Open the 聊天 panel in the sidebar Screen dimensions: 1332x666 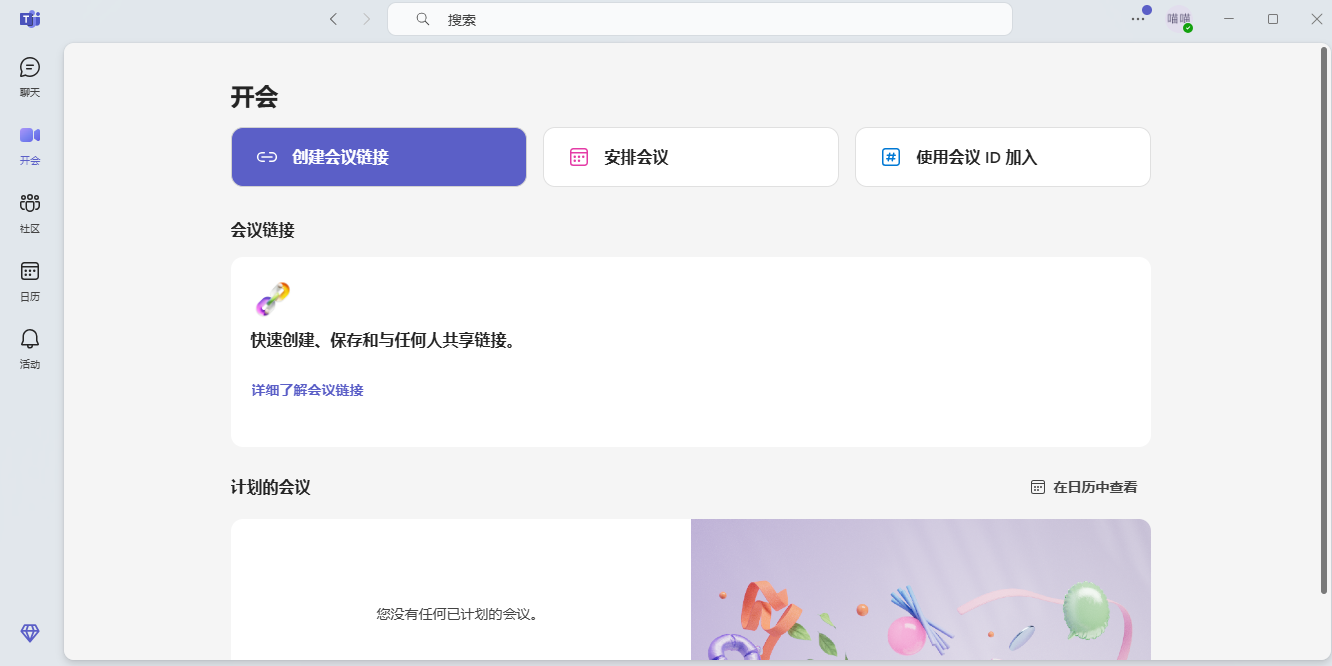[x=29, y=75]
